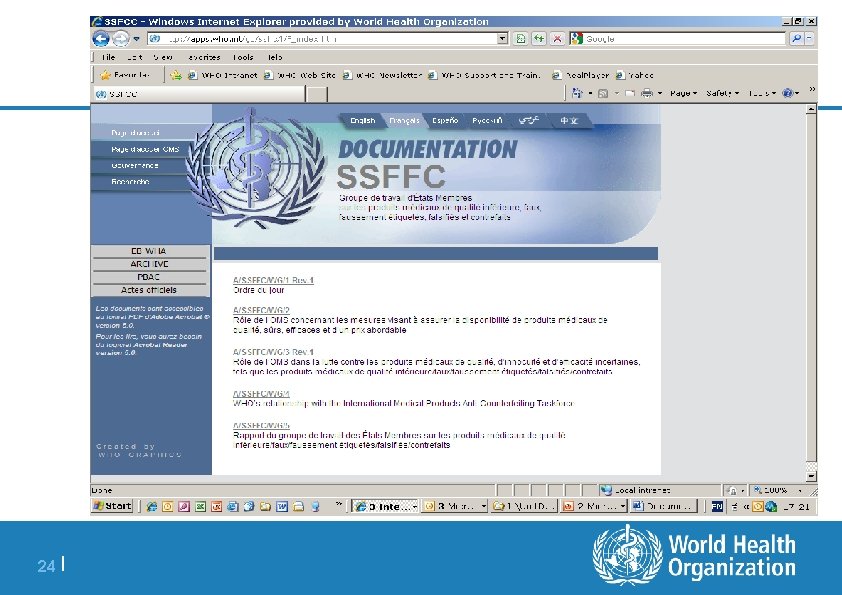Open document A/SSFFC/WG/4
The image size is (842, 595).
(262, 394)
